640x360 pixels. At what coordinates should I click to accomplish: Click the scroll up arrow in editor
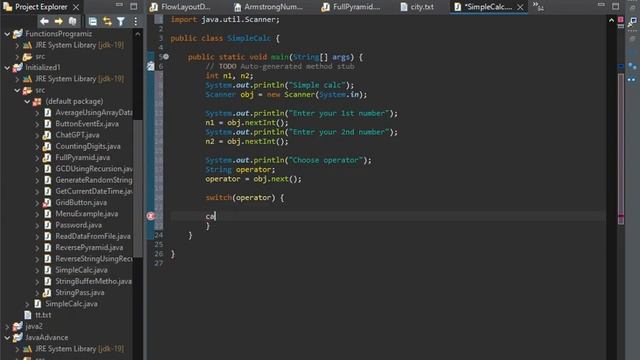(x=611, y=20)
